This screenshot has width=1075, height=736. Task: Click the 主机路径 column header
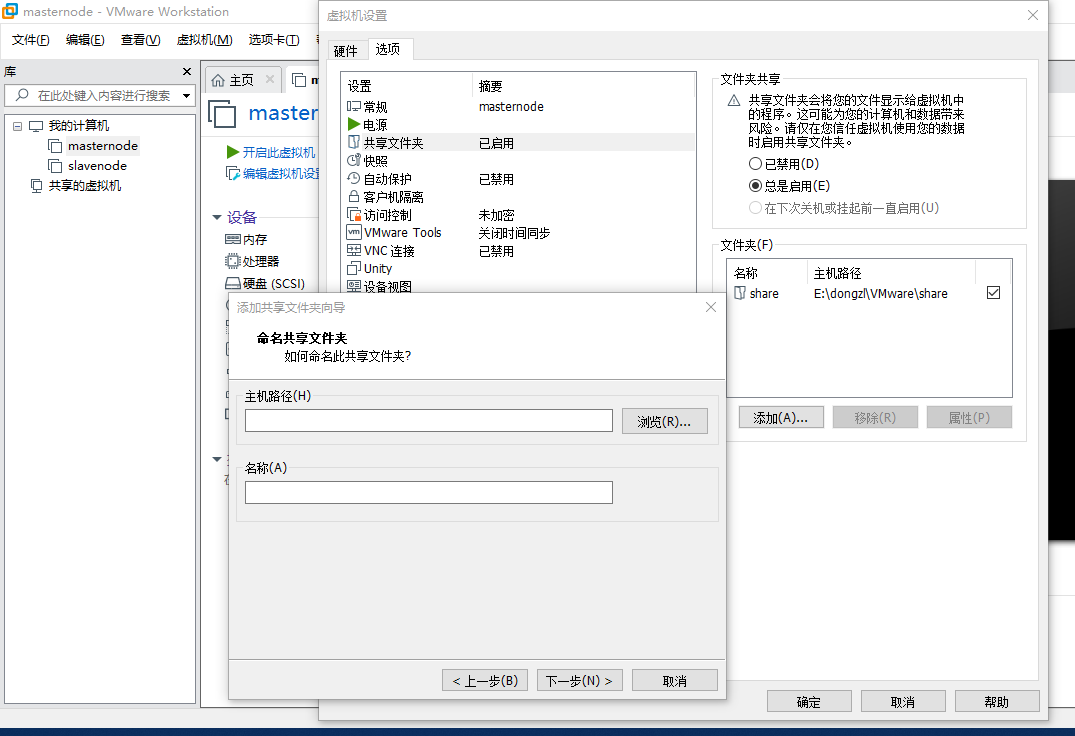click(x=837, y=273)
